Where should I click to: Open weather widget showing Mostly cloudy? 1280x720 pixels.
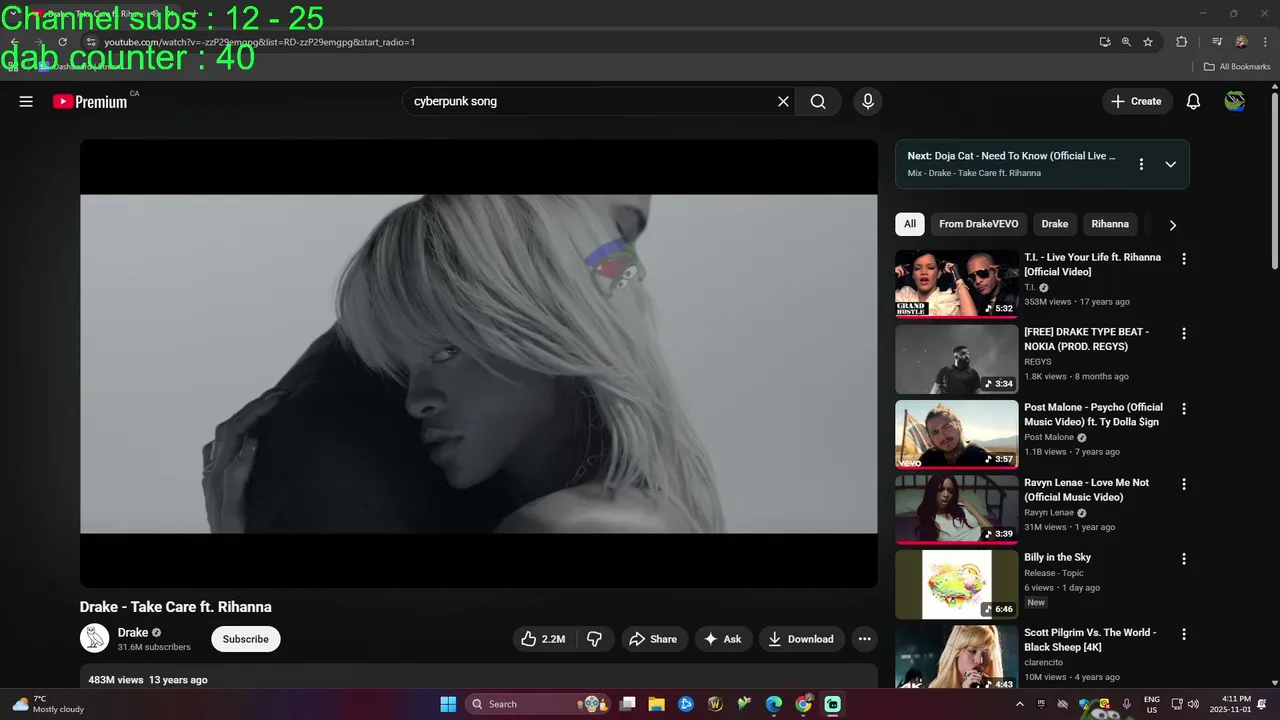tap(48, 704)
